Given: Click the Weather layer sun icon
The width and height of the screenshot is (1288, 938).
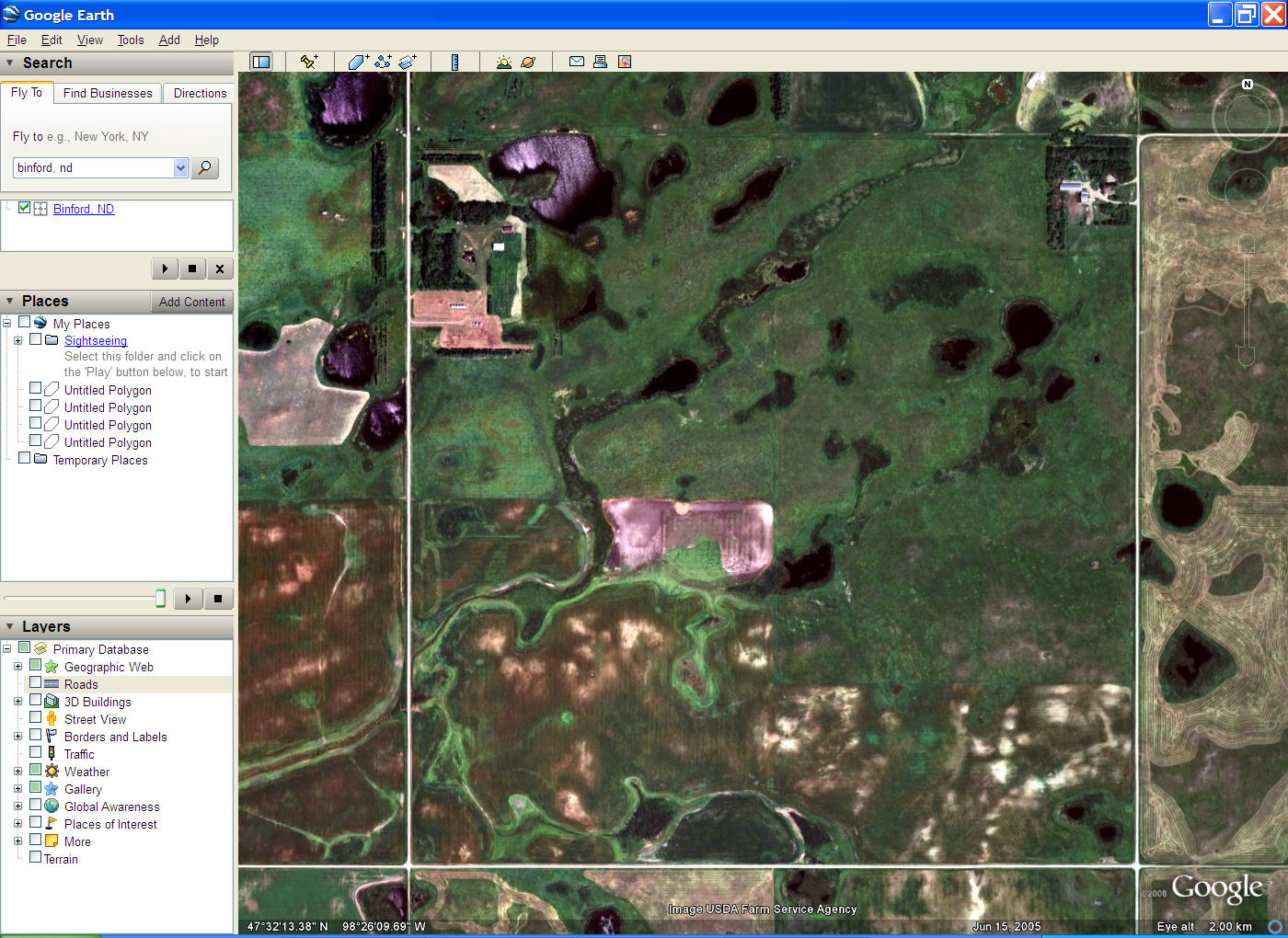Looking at the screenshot, I should (x=52, y=772).
